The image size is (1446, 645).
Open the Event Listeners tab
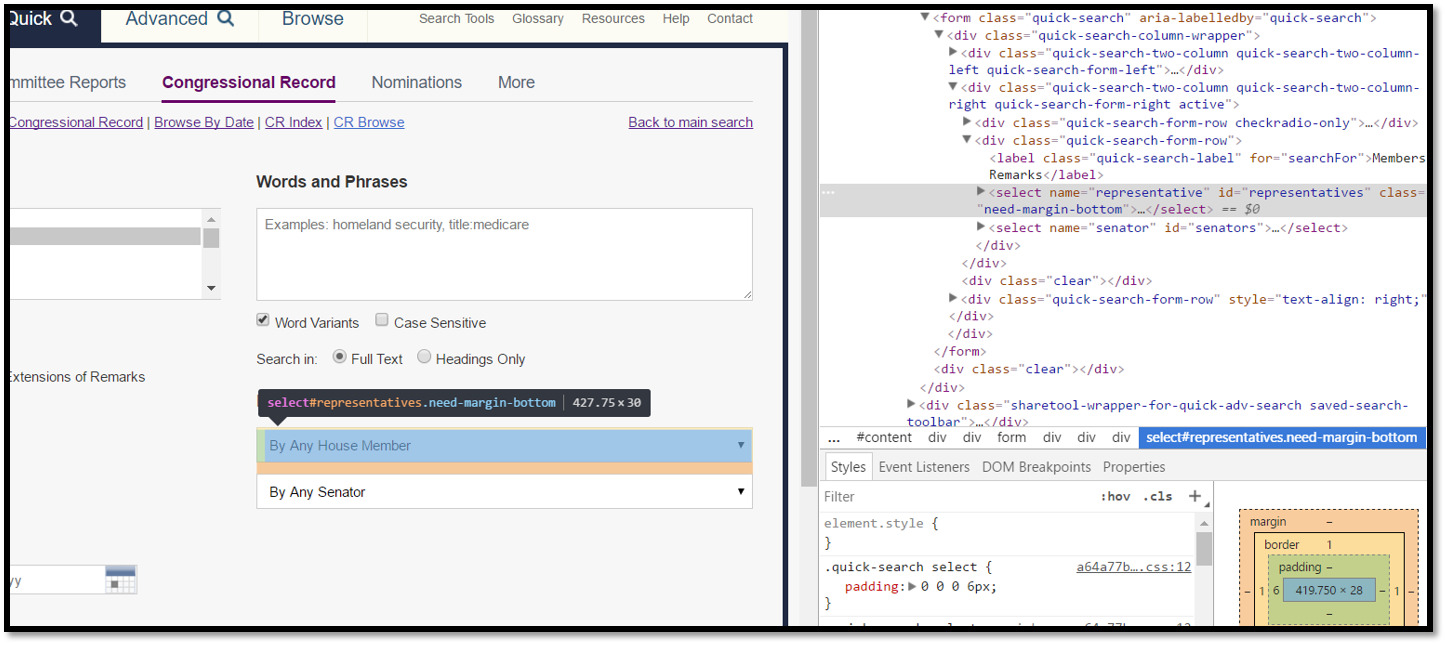pos(923,467)
